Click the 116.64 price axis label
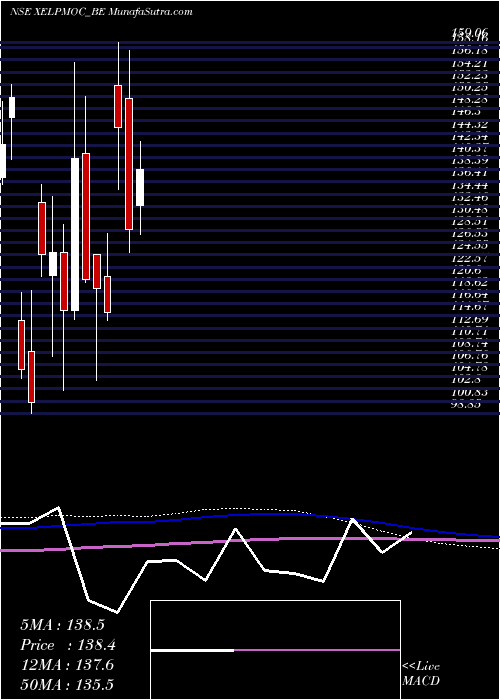The width and height of the screenshot is (500, 700). [x=469, y=295]
